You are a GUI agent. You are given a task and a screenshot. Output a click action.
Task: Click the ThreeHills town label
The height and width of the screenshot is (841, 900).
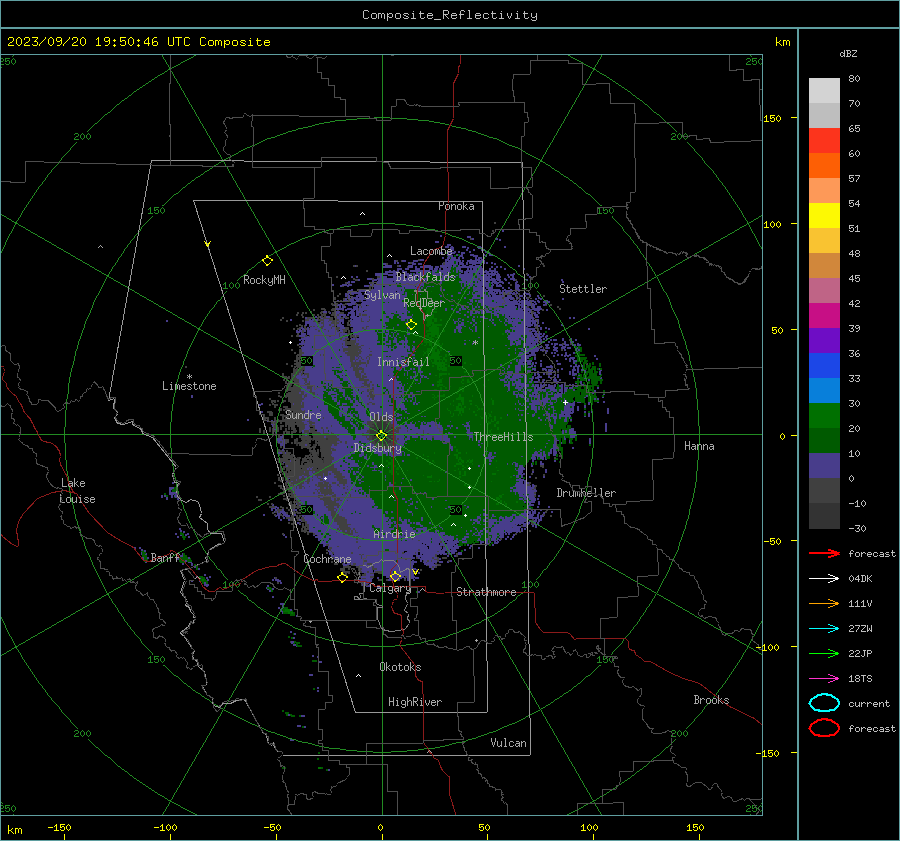503,437
